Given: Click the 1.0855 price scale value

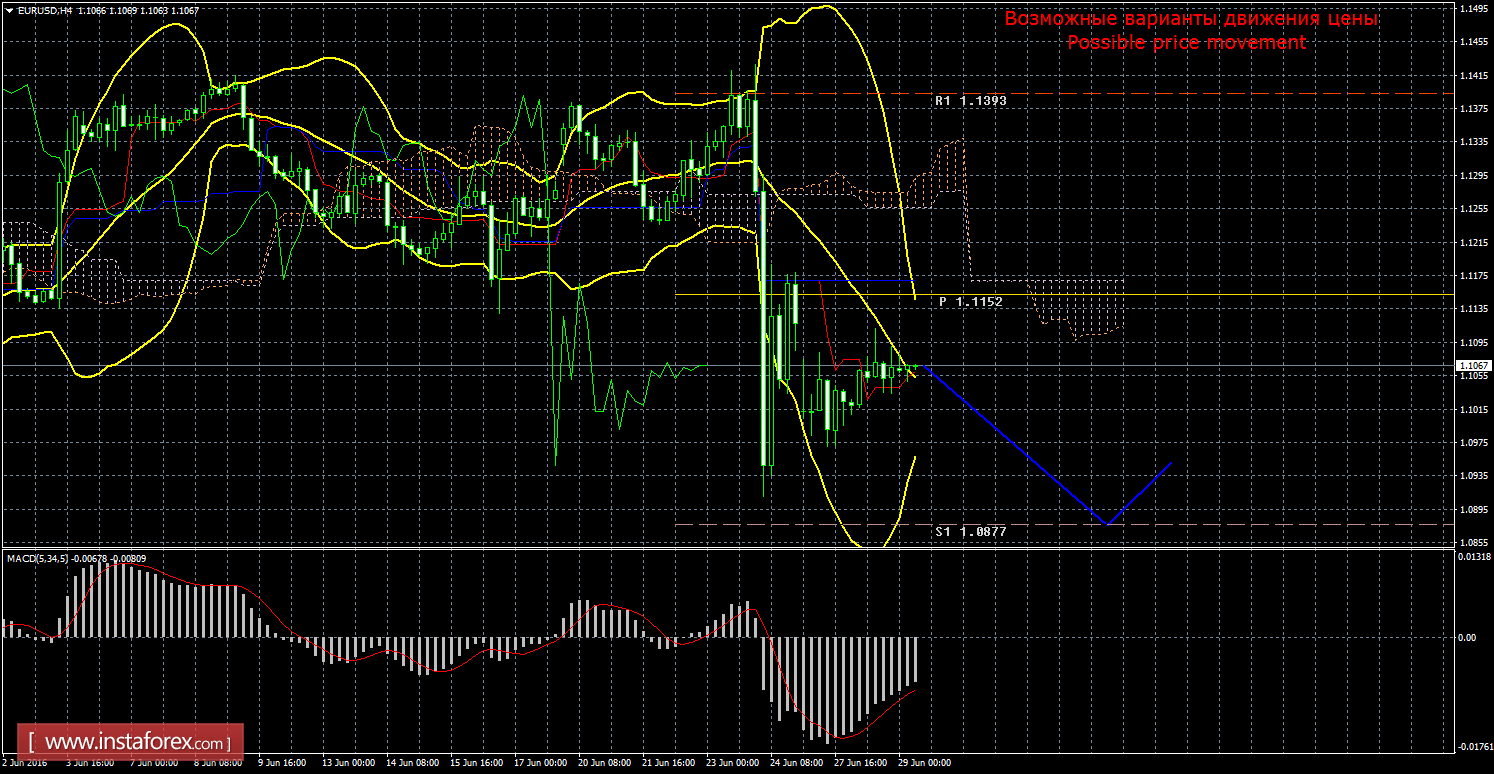Looking at the screenshot, I should click(1474, 543).
